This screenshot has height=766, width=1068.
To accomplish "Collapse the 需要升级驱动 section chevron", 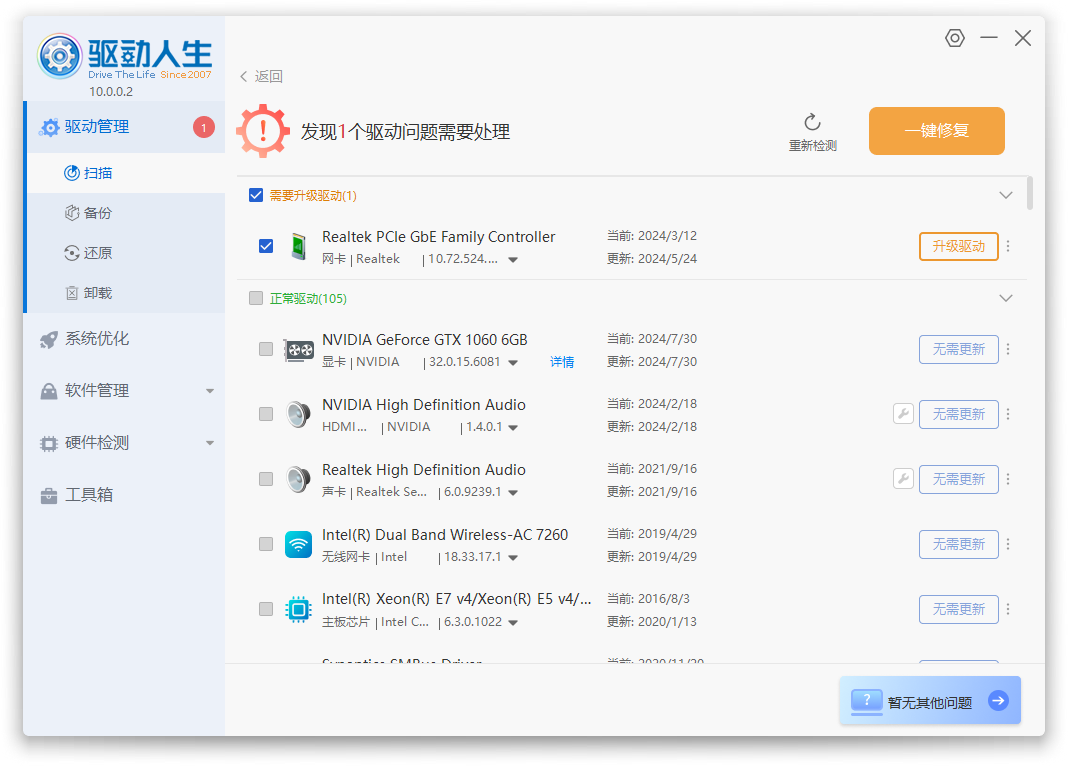I will click(x=1006, y=195).
